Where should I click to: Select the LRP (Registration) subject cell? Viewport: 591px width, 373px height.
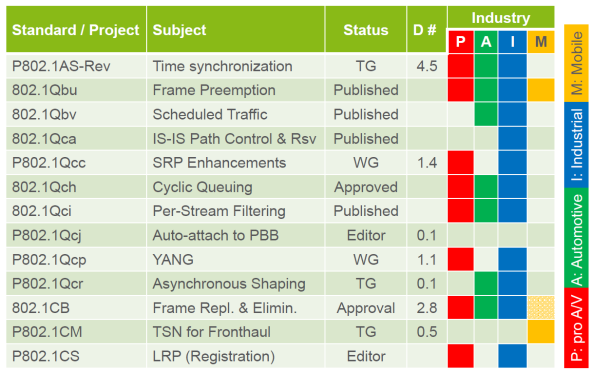[236, 356]
